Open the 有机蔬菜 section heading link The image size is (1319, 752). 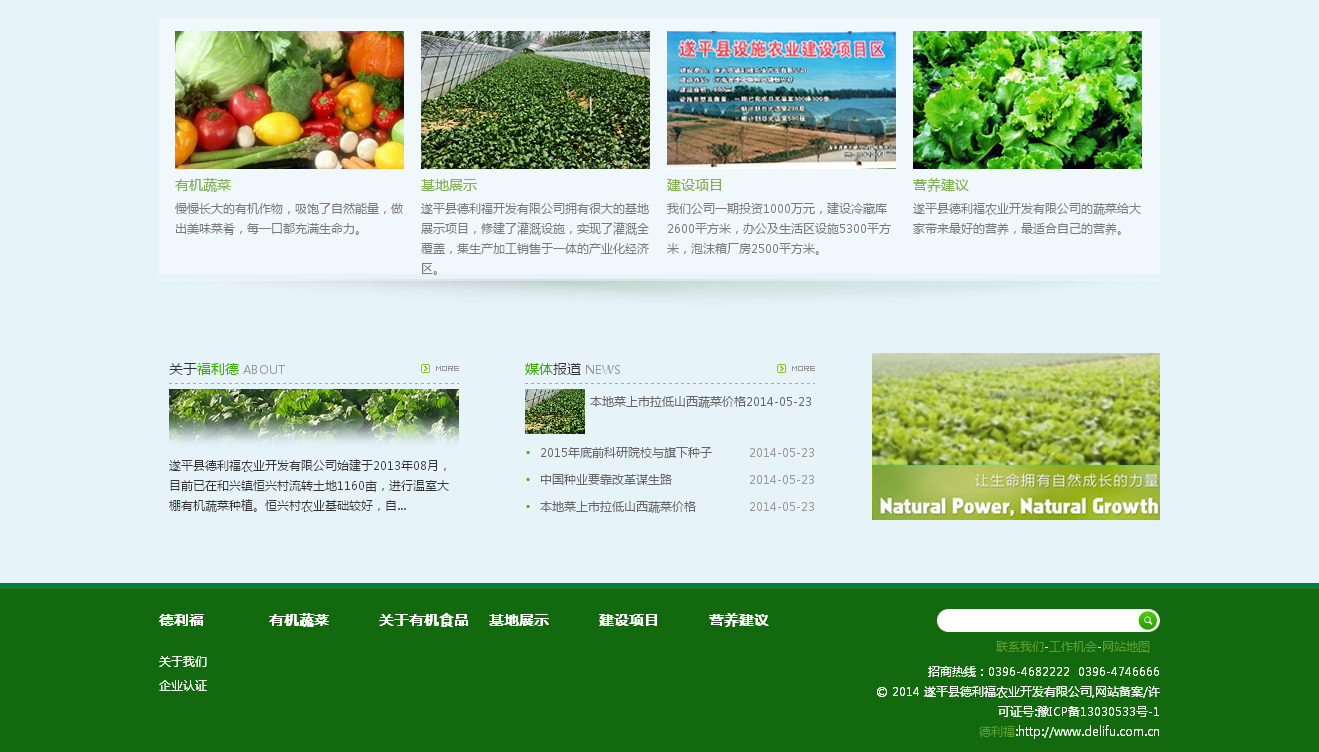point(202,184)
